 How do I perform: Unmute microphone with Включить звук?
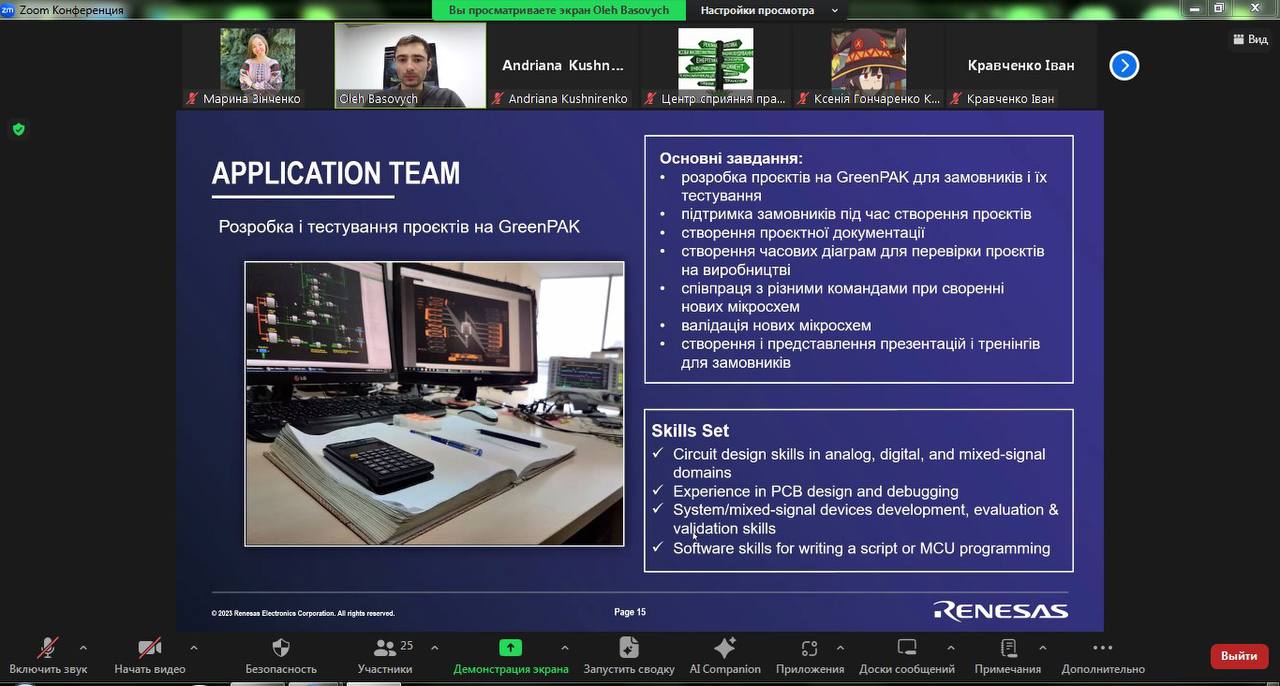(x=47, y=648)
